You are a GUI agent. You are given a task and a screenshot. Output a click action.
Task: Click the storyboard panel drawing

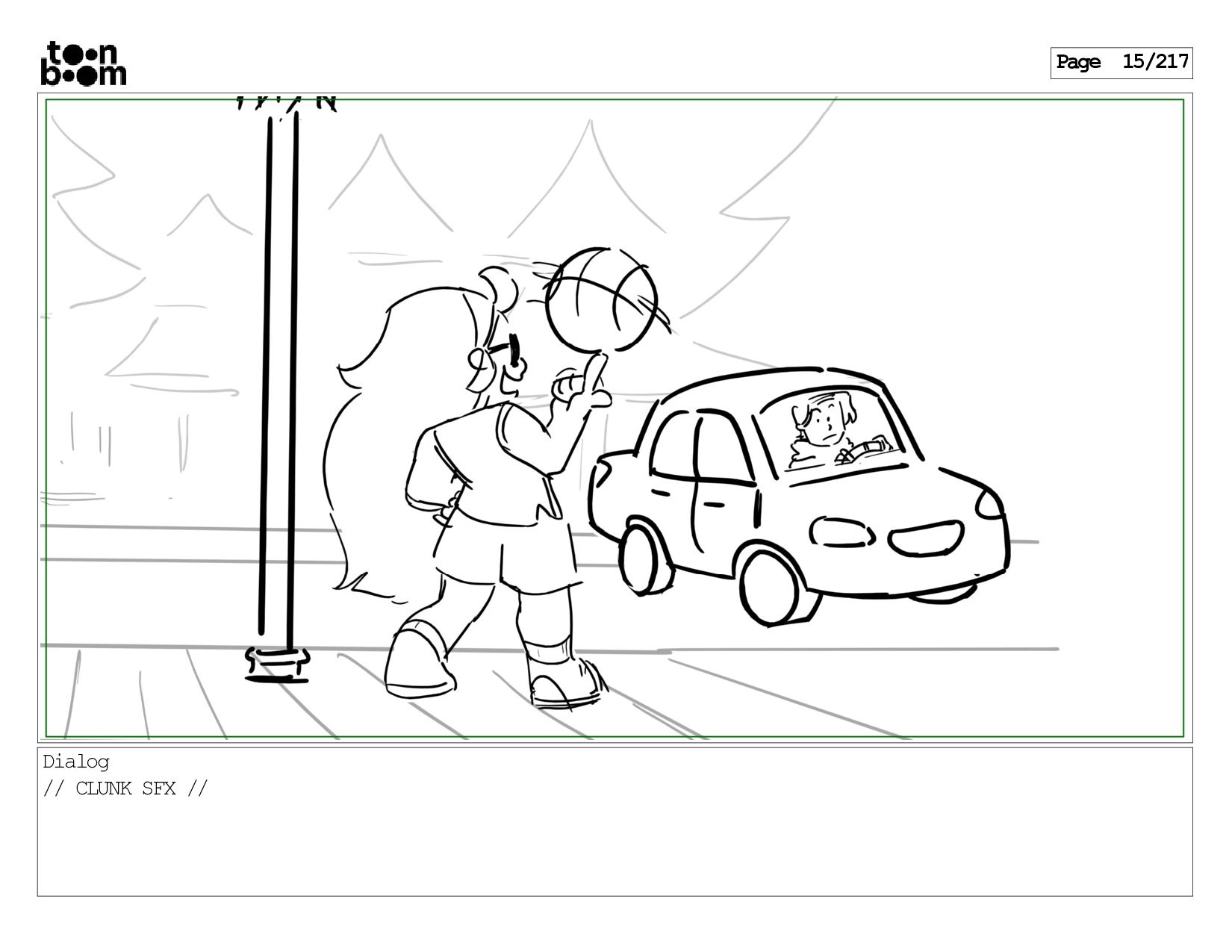[615, 418]
